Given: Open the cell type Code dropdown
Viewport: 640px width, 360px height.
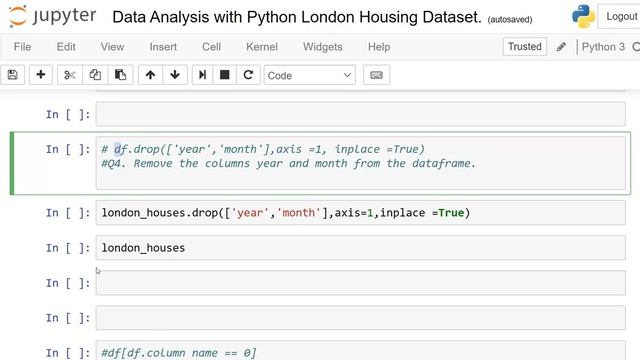Looking at the screenshot, I should click(x=309, y=75).
